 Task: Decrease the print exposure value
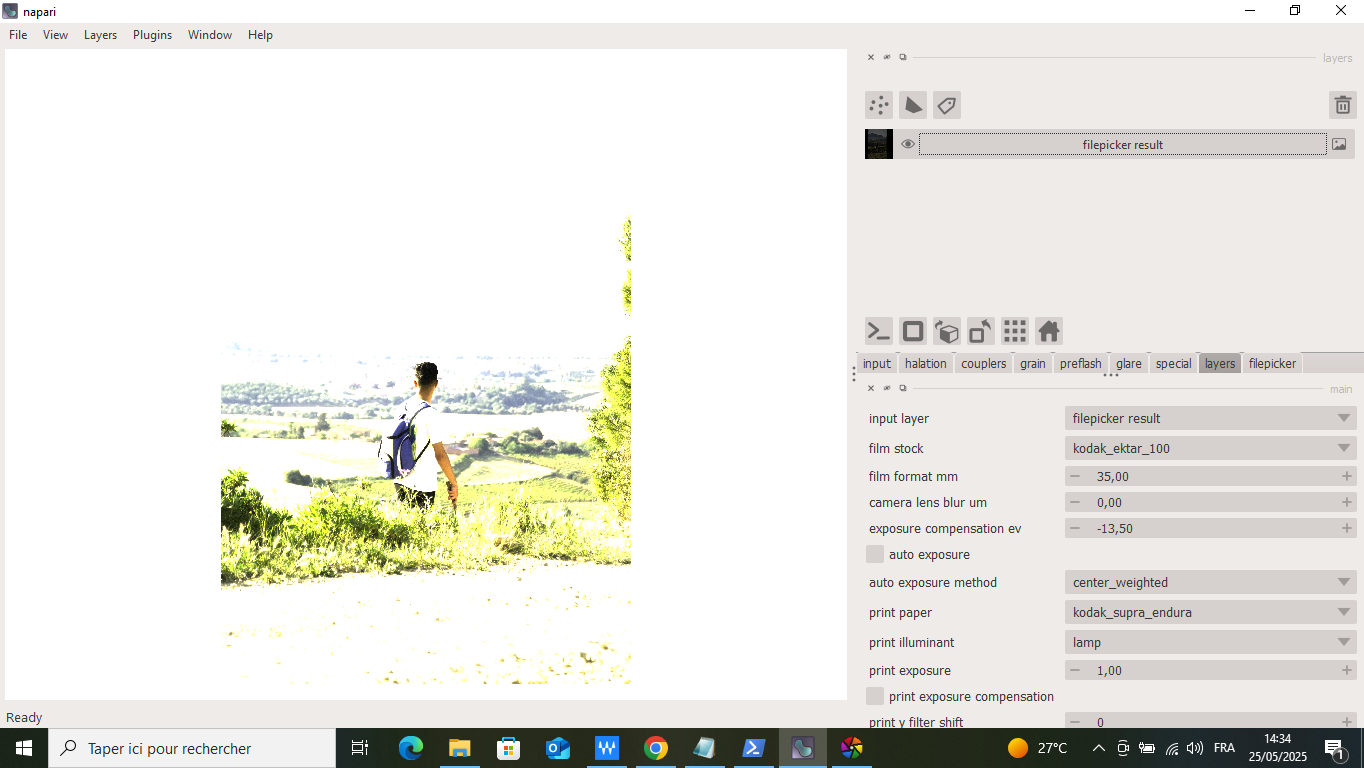[1075, 670]
